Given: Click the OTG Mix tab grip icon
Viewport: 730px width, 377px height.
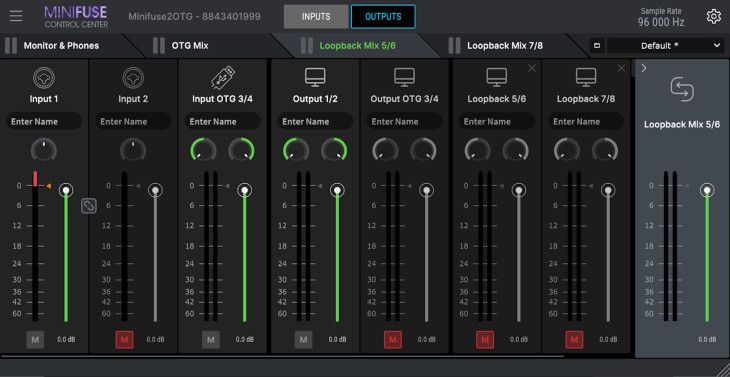Looking at the screenshot, I should (159, 46).
